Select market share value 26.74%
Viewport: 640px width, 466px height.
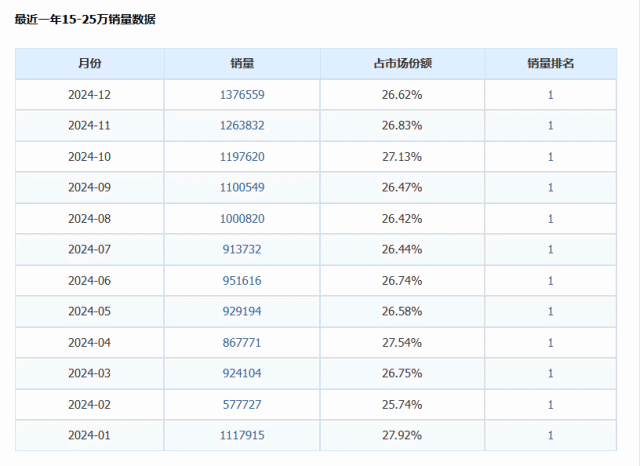(402, 281)
